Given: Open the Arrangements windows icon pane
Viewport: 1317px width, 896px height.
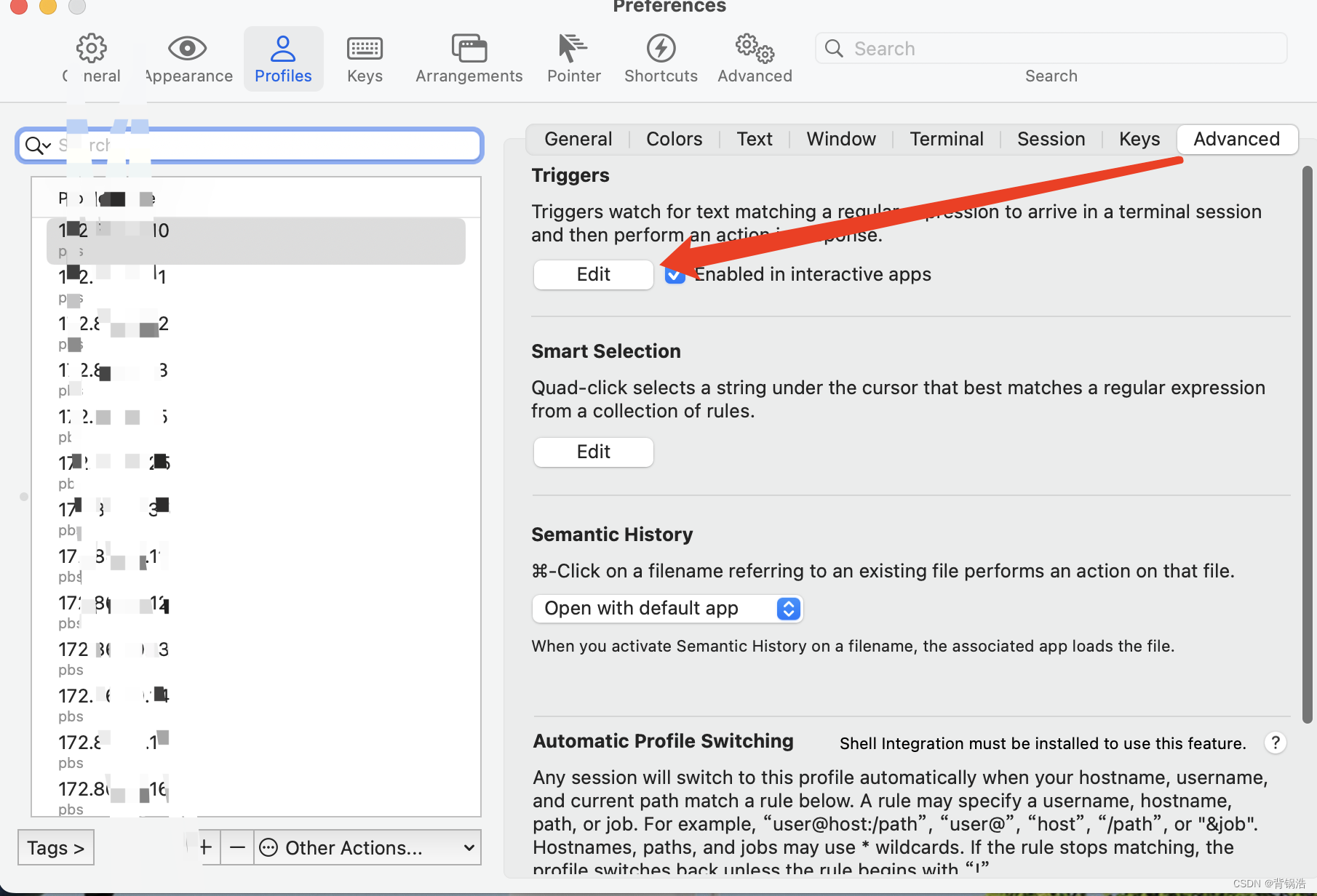Looking at the screenshot, I should click(469, 49).
